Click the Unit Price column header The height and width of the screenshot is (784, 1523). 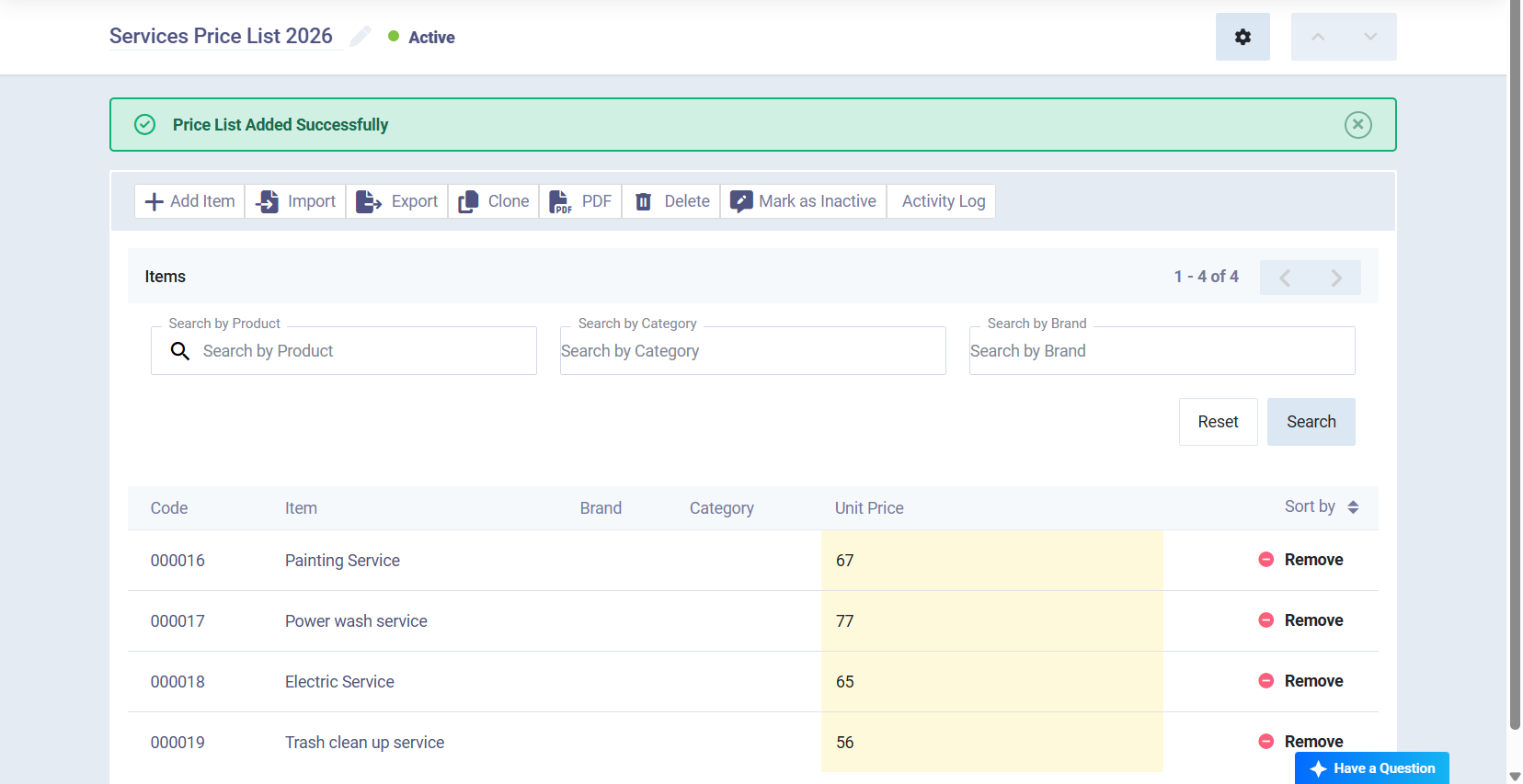coord(869,508)
